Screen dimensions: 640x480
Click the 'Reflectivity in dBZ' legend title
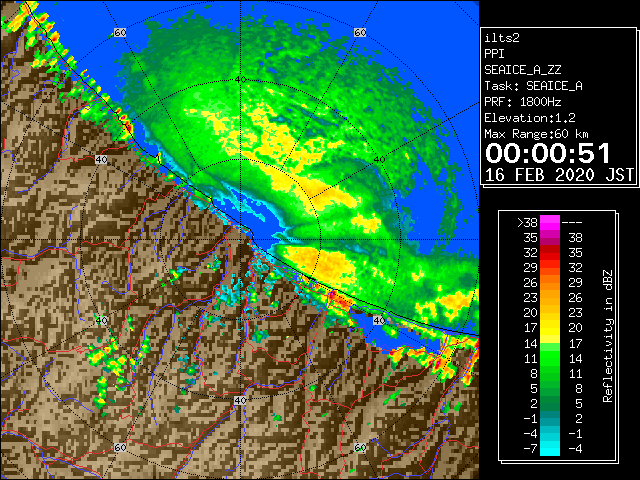point(607,336)
